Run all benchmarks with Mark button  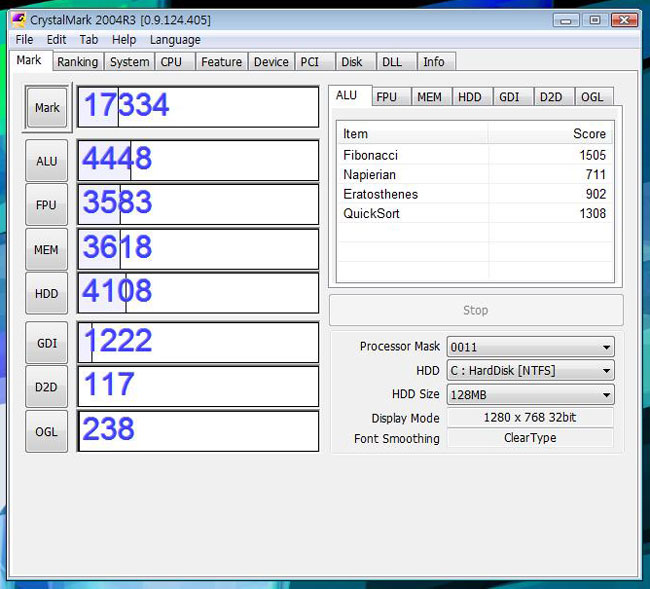click(47, 108)
